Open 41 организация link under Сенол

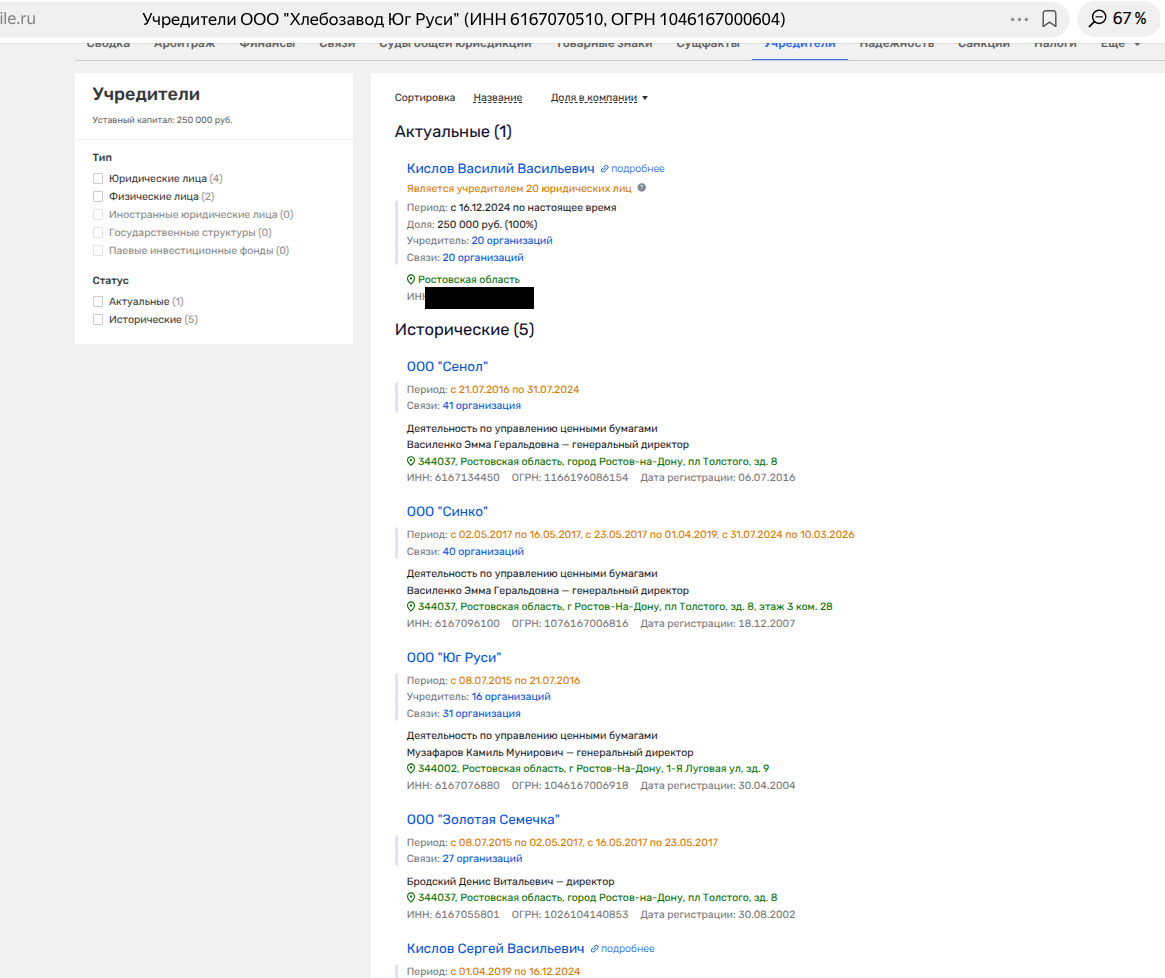coord(481,406)
